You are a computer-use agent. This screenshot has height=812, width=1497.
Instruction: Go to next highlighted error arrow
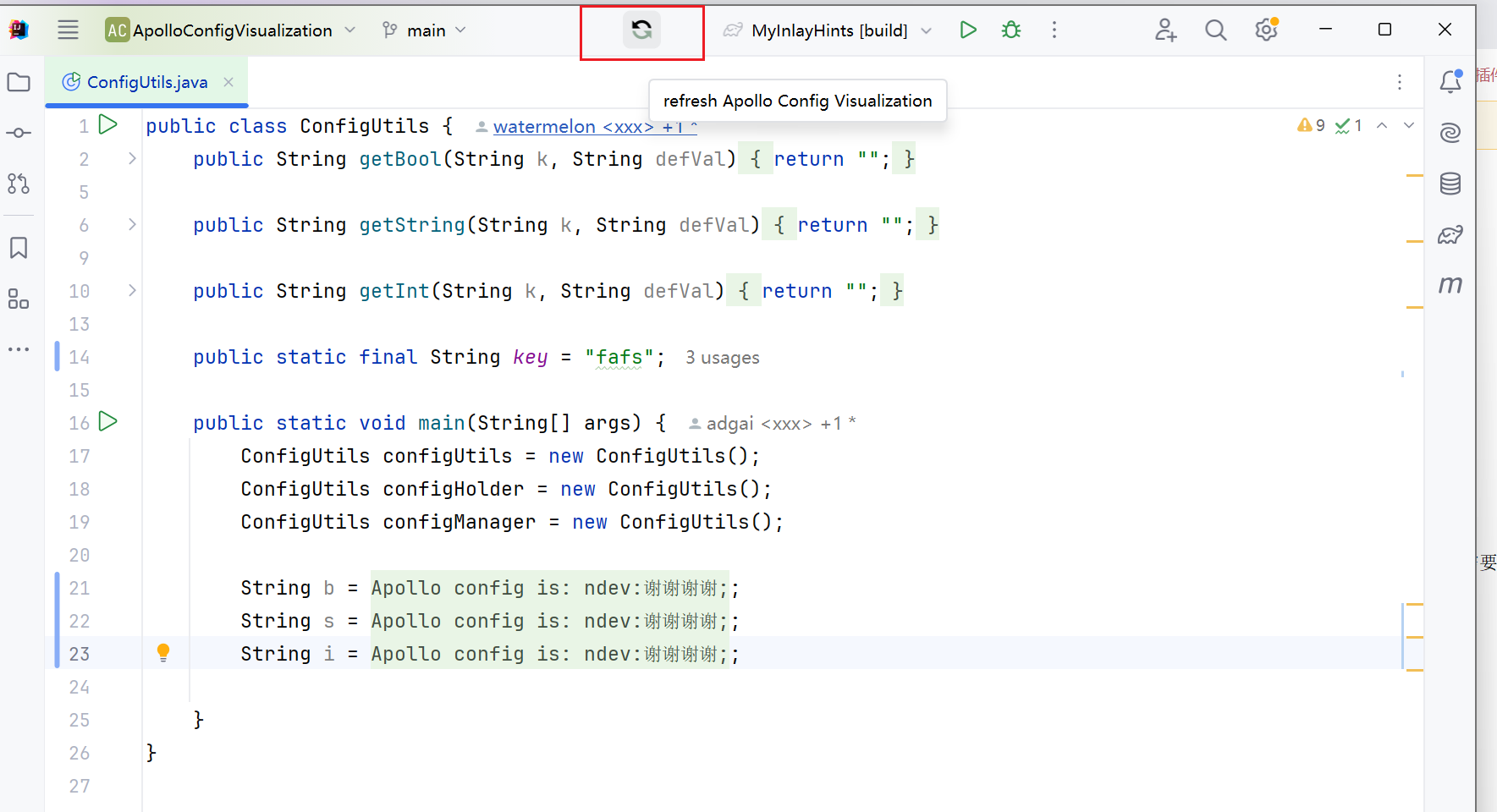pos(1409,125)
